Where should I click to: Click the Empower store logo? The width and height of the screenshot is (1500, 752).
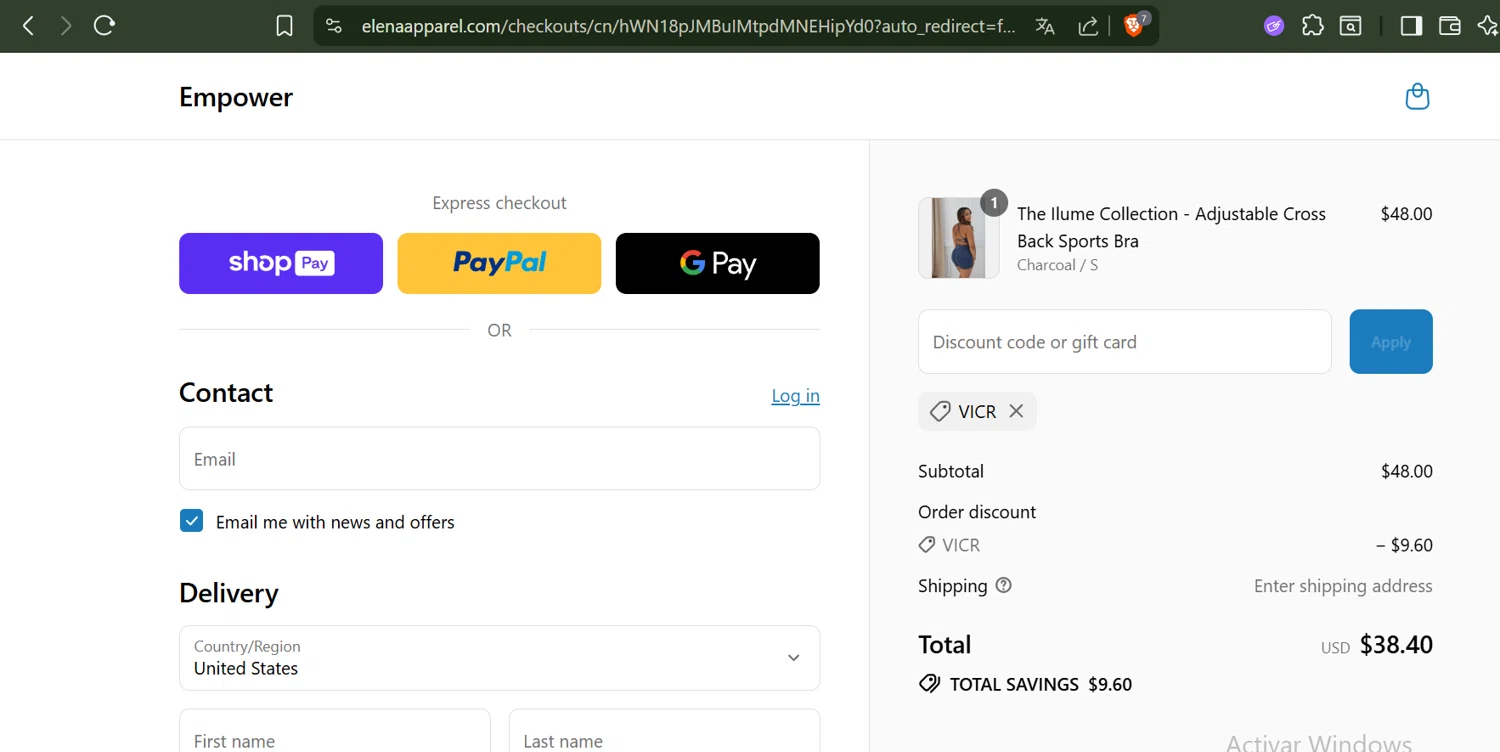click(x=236, y=96)
